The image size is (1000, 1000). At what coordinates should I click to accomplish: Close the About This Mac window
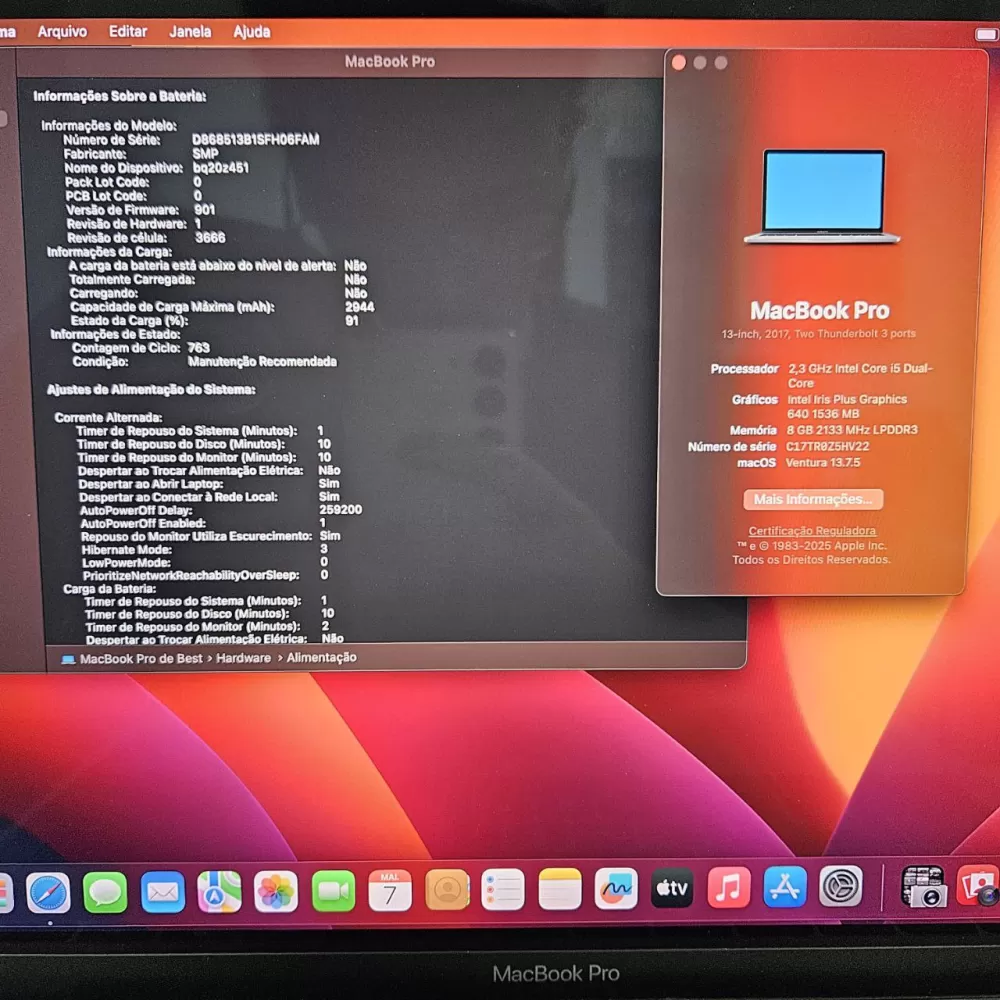[x=679, y=62]
